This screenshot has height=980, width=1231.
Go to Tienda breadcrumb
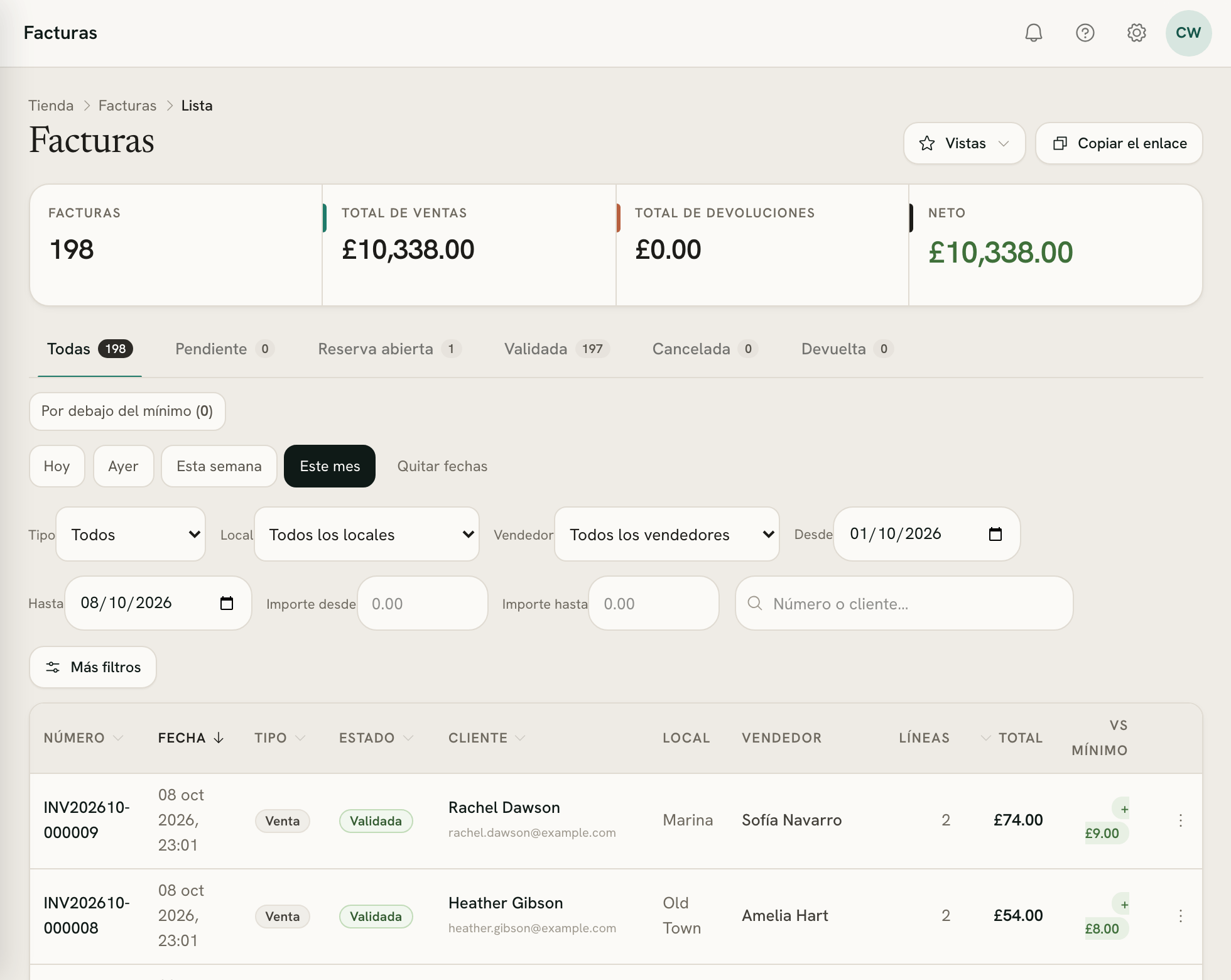pyautogui.click(x=51, y=106)
